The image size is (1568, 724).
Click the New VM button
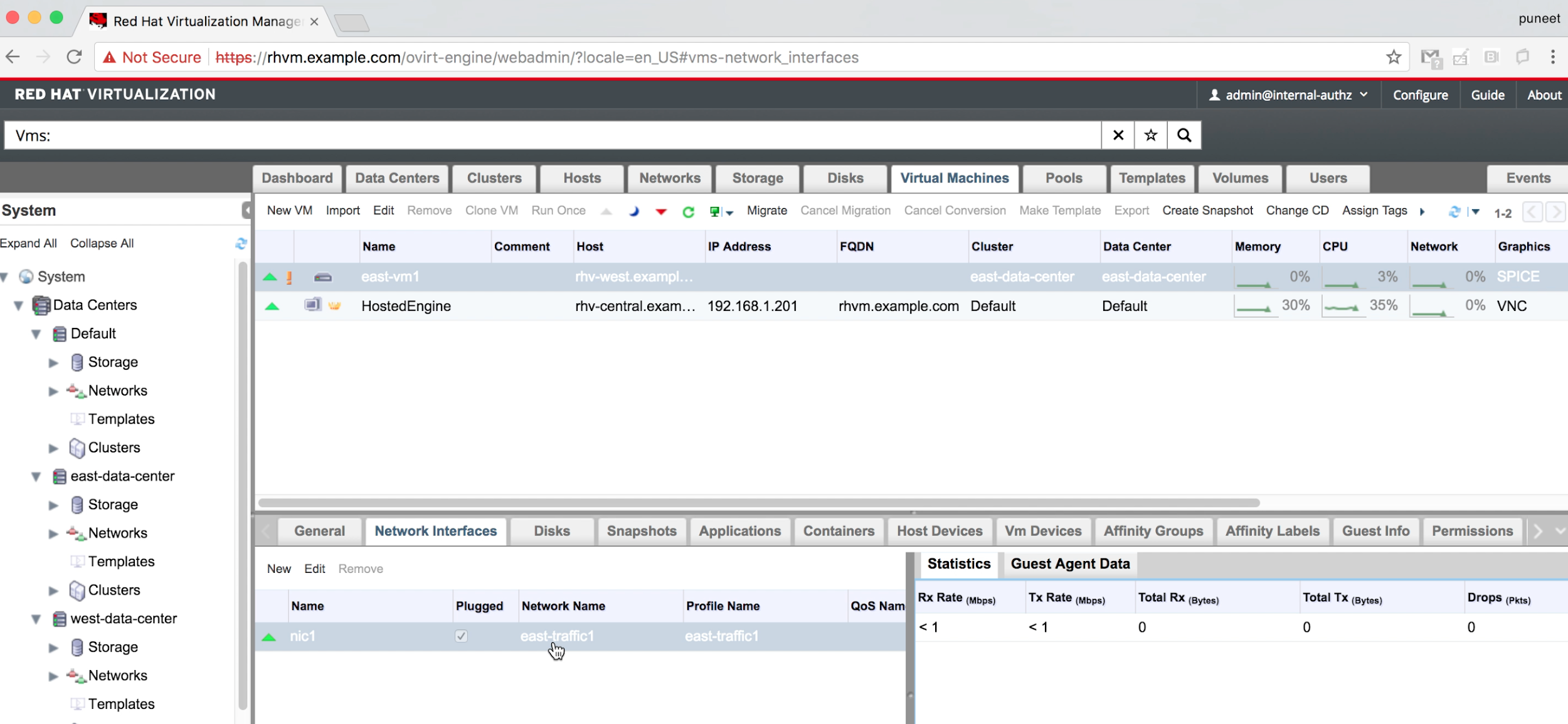coord(289,211)
